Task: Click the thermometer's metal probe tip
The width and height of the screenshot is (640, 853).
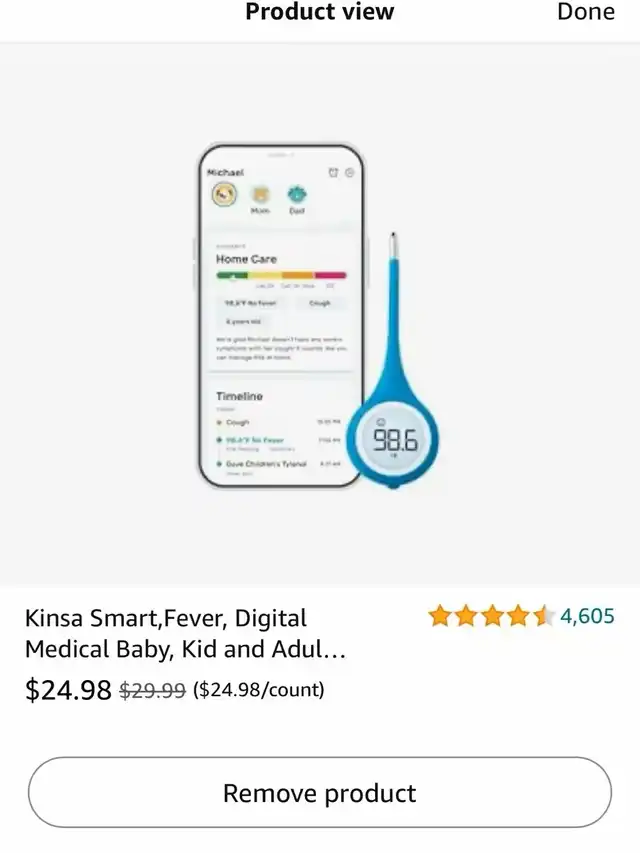Action: [393, 246]
